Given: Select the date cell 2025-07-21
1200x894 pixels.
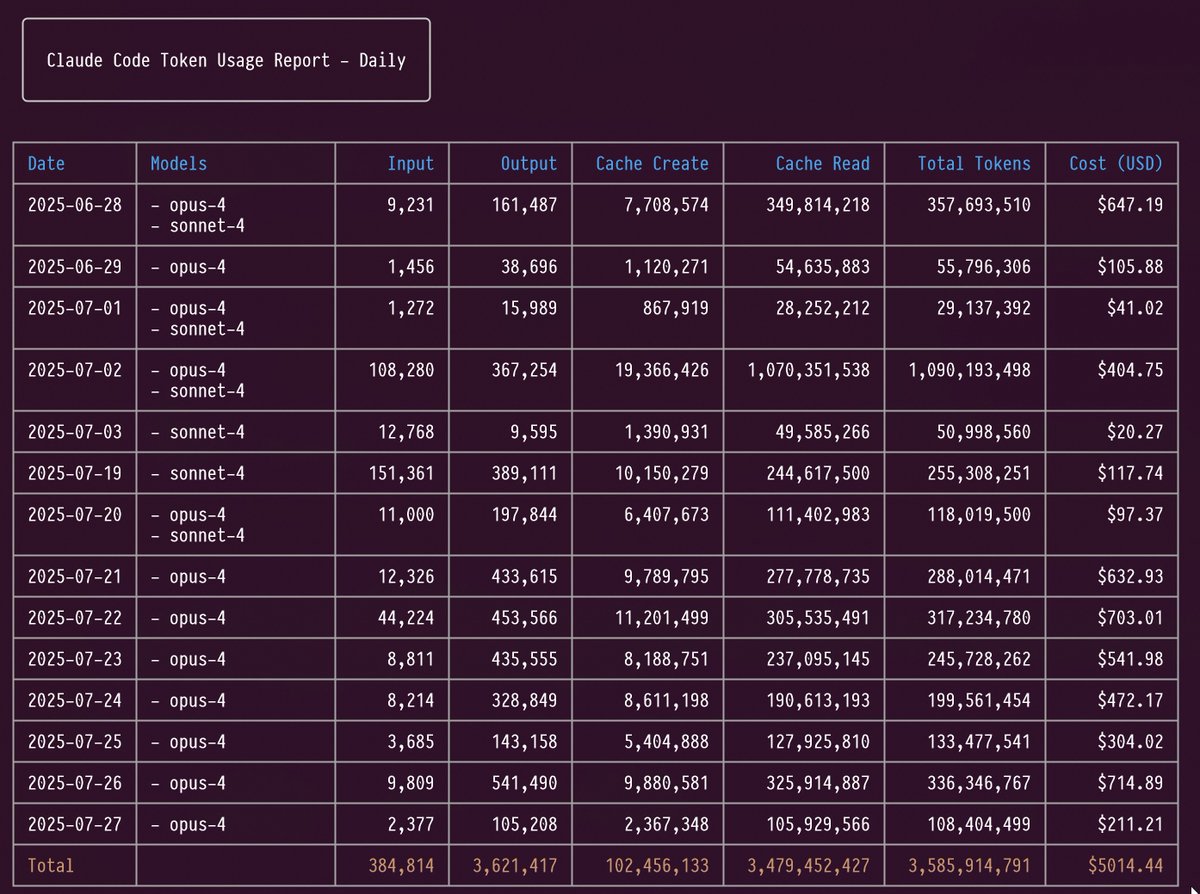Looking at the screenshot, I should (75, 577).
